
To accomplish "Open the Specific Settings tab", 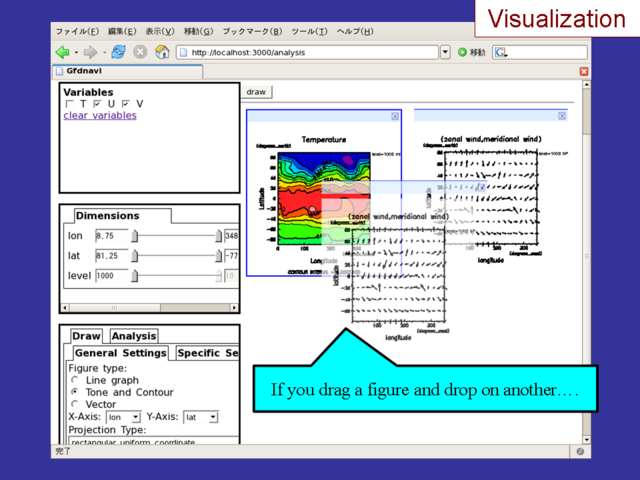I will point(208,353).
